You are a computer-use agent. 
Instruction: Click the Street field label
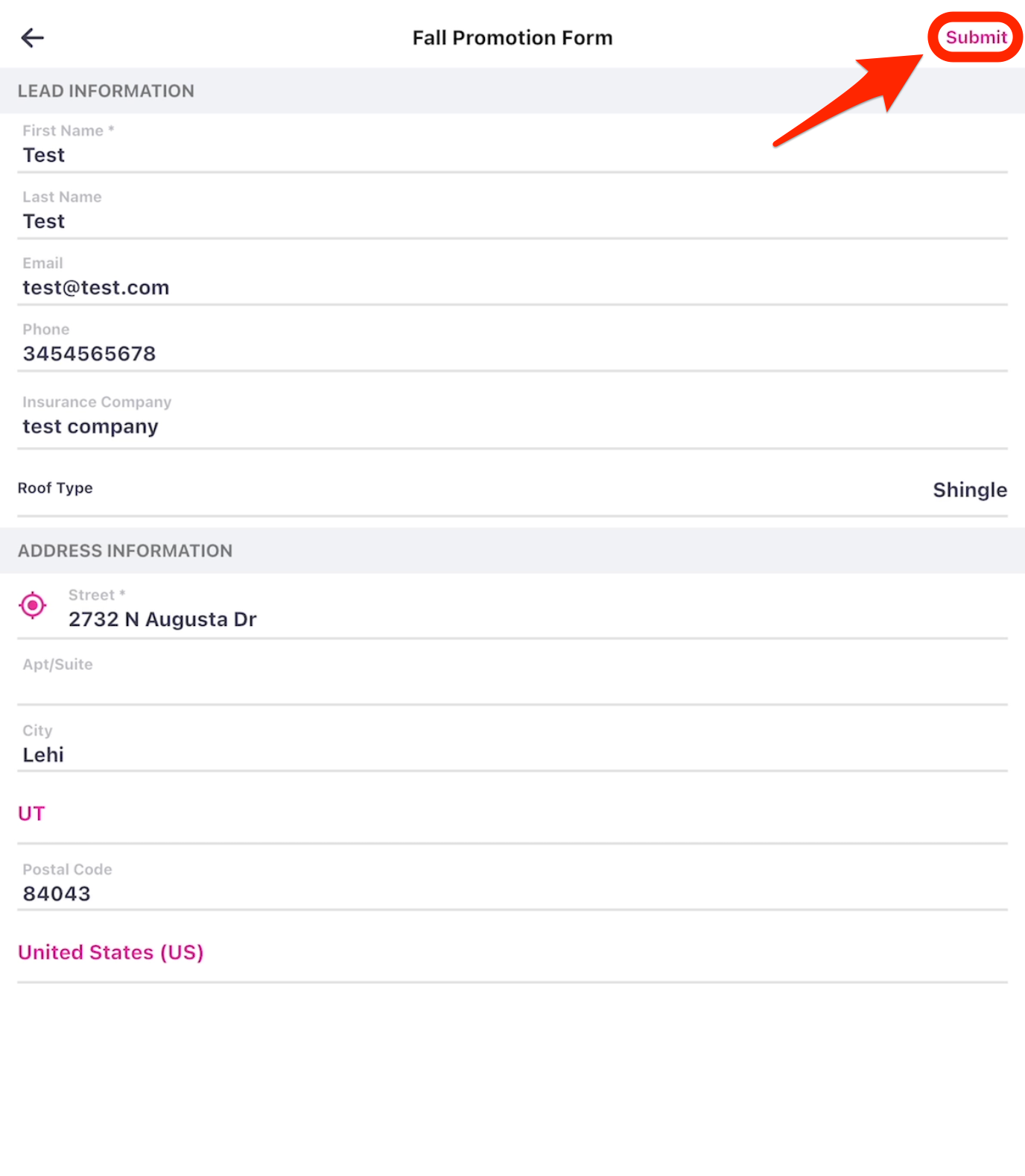click(x=92, y=595)
